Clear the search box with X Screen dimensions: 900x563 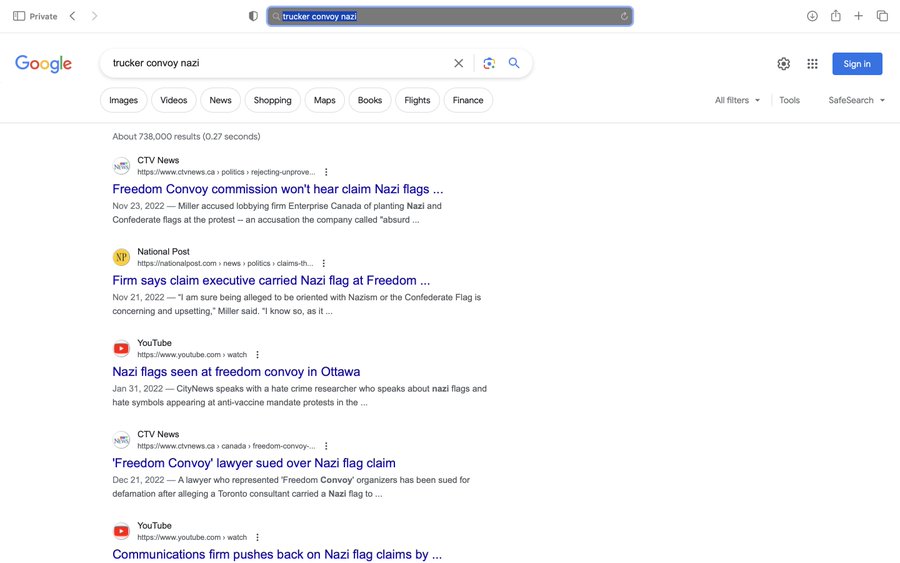[459, 63]
